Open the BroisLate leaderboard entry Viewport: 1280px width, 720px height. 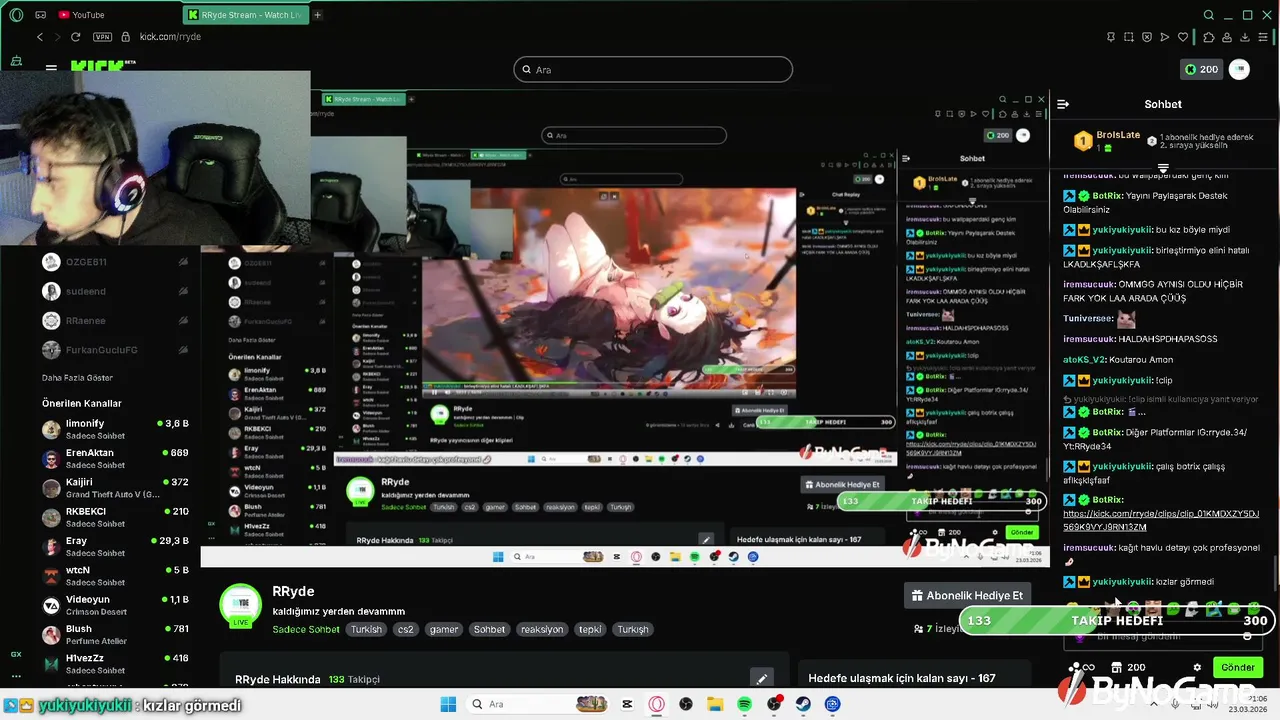click(x=1106, y=141)
